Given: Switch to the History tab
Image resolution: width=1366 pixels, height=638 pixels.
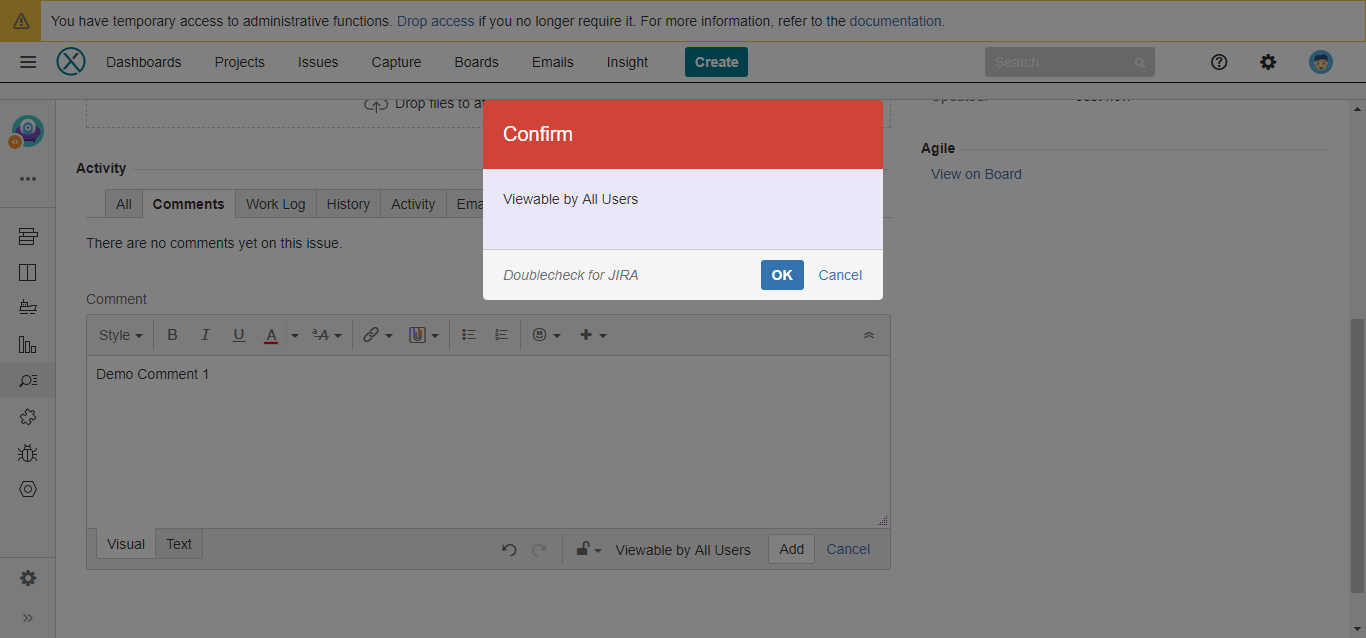Looking at the screenshot, I should point(348,204).
